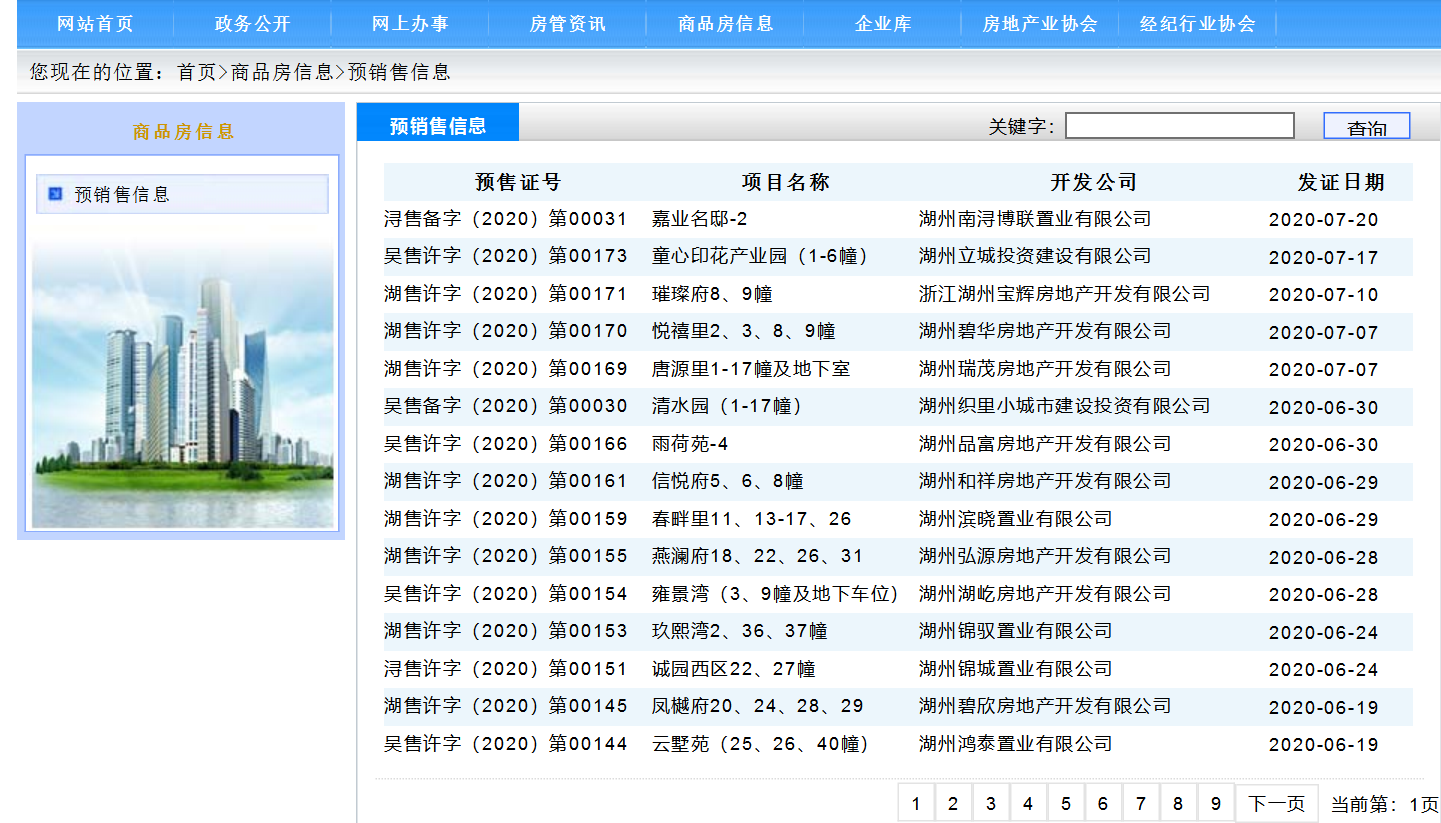
Task: Click the 项目名称 column header
Action: [786, 182]
